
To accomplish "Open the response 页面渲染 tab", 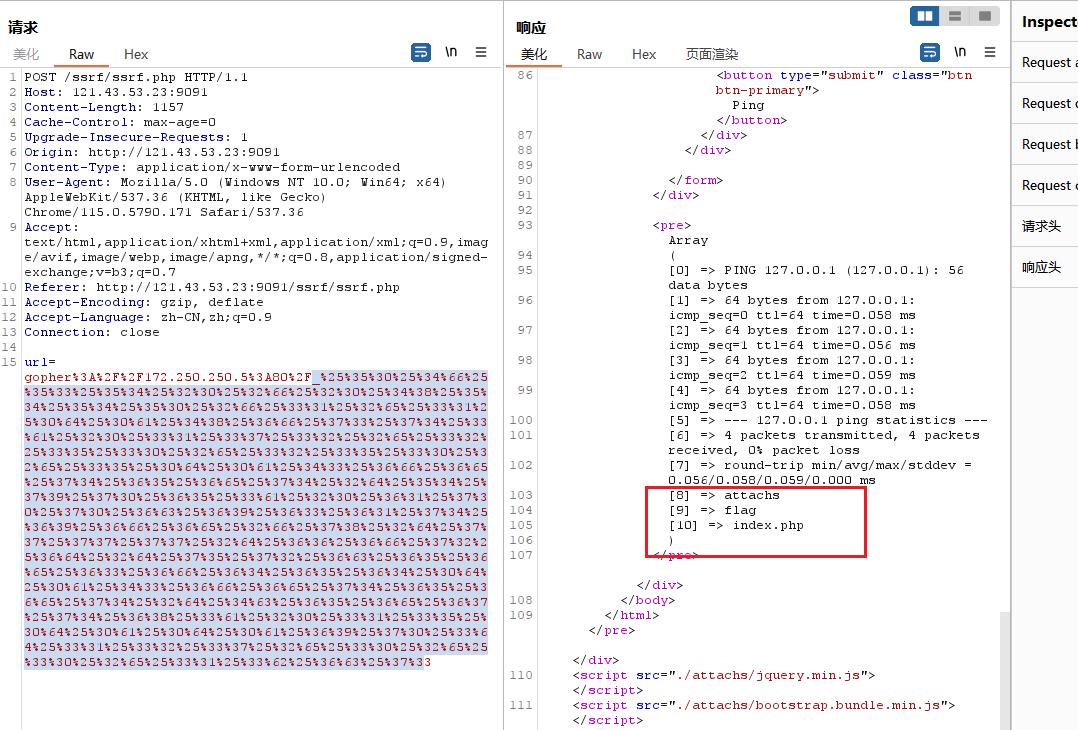I will (712, 54).
